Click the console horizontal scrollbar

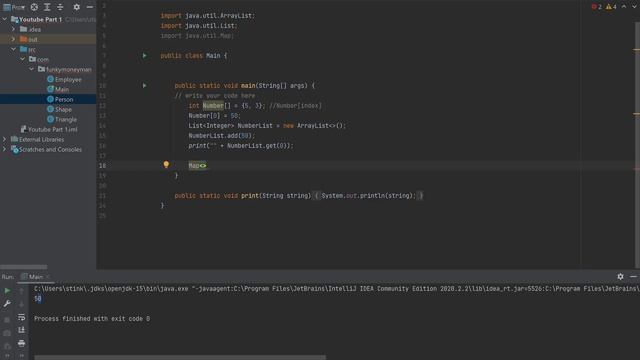pos(180,358)
